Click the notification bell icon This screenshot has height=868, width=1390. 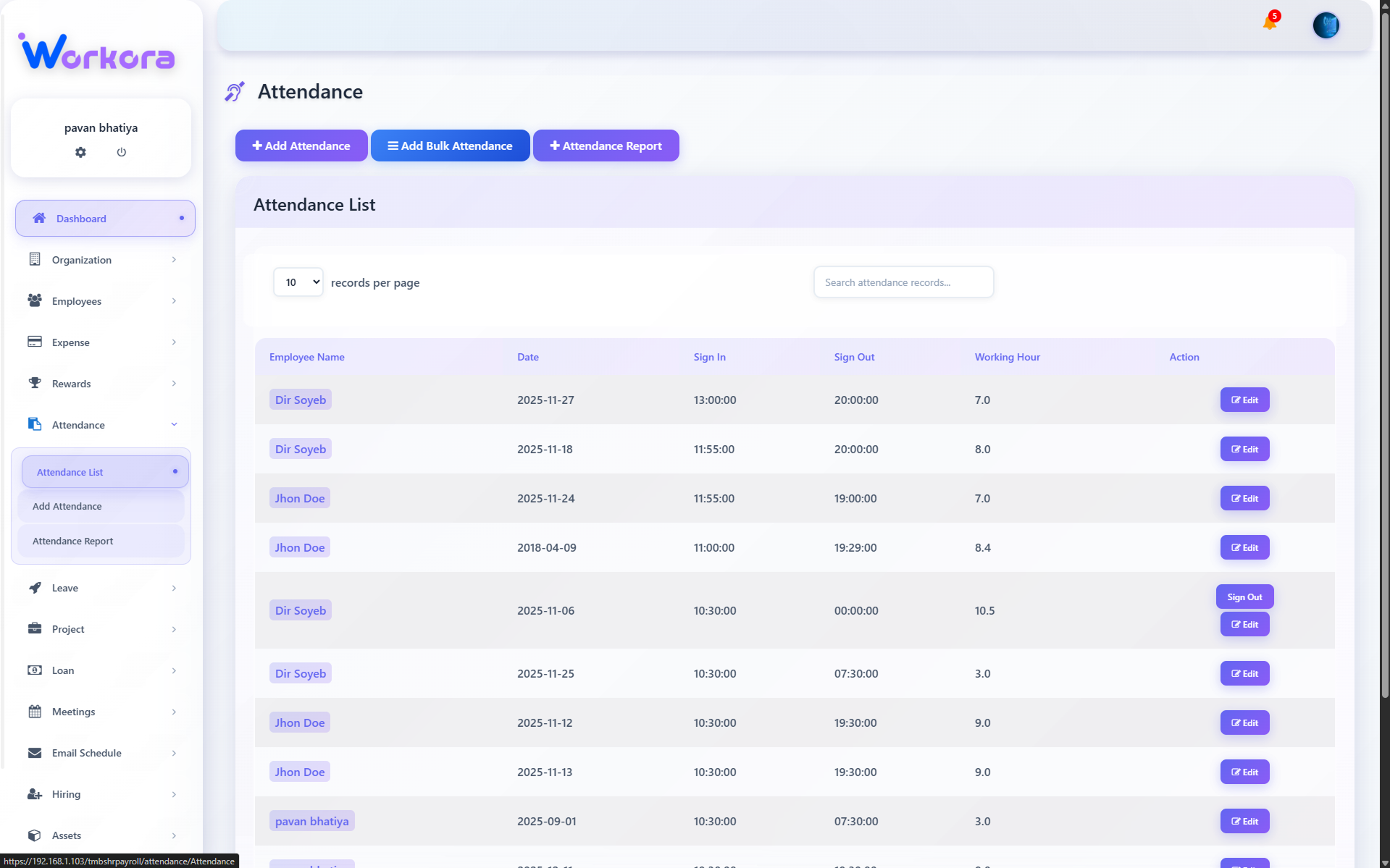(1269, 23)
